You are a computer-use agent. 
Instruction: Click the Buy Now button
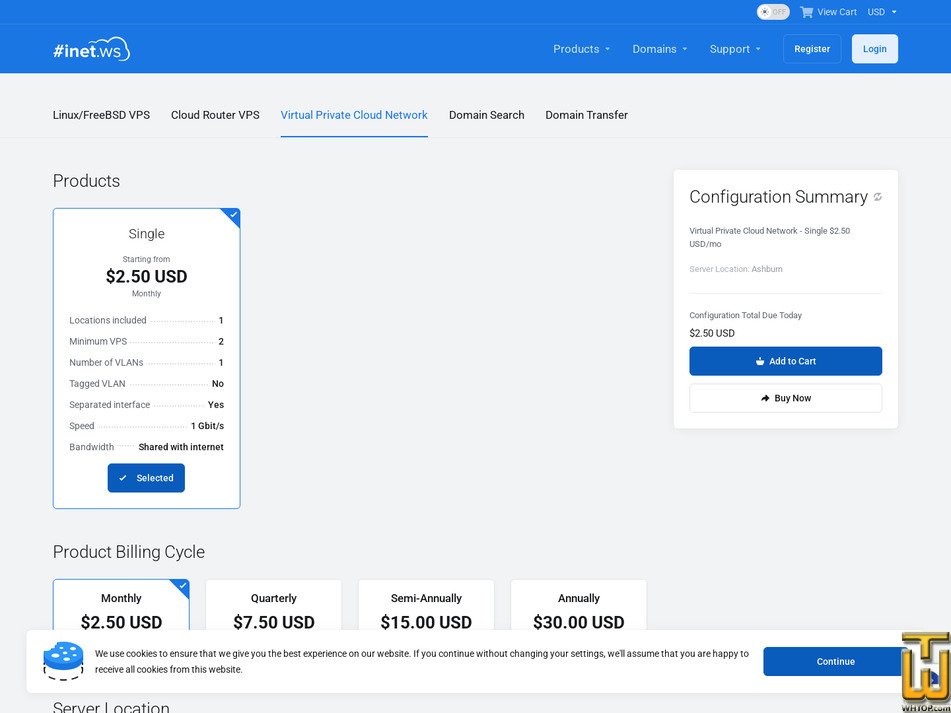[785, 398]
